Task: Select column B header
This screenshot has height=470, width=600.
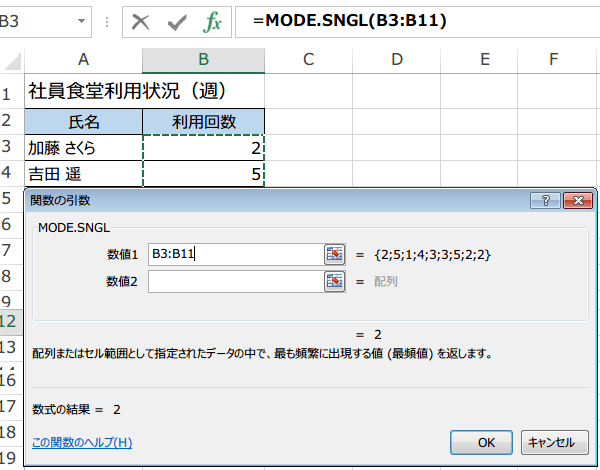Action: (x=203, y=60)
